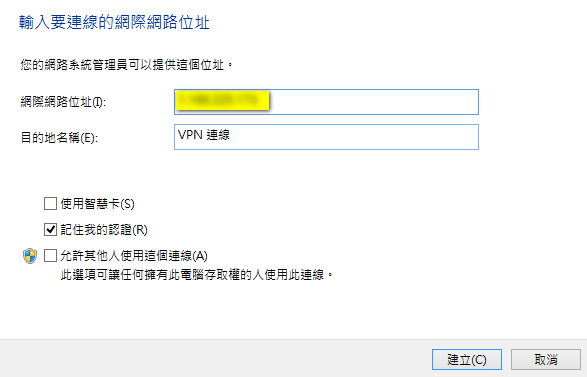The image size is (587, 377).
Task: Tick the 允許其他人使用這個連線(A) checkbox
Action: pyautogui.click(x=50, y=256)
